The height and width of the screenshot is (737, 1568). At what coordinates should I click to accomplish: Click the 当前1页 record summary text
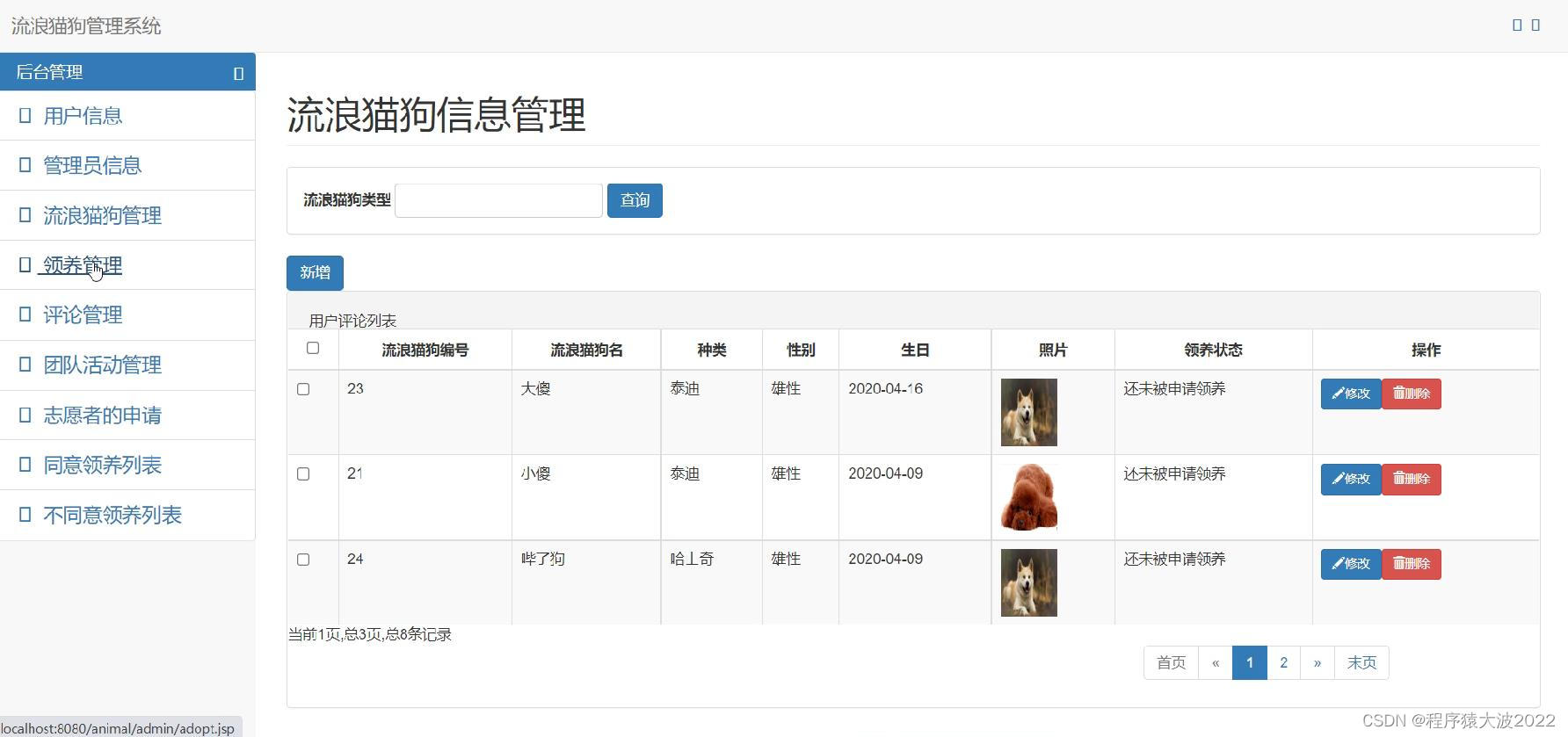click(369, 634)
